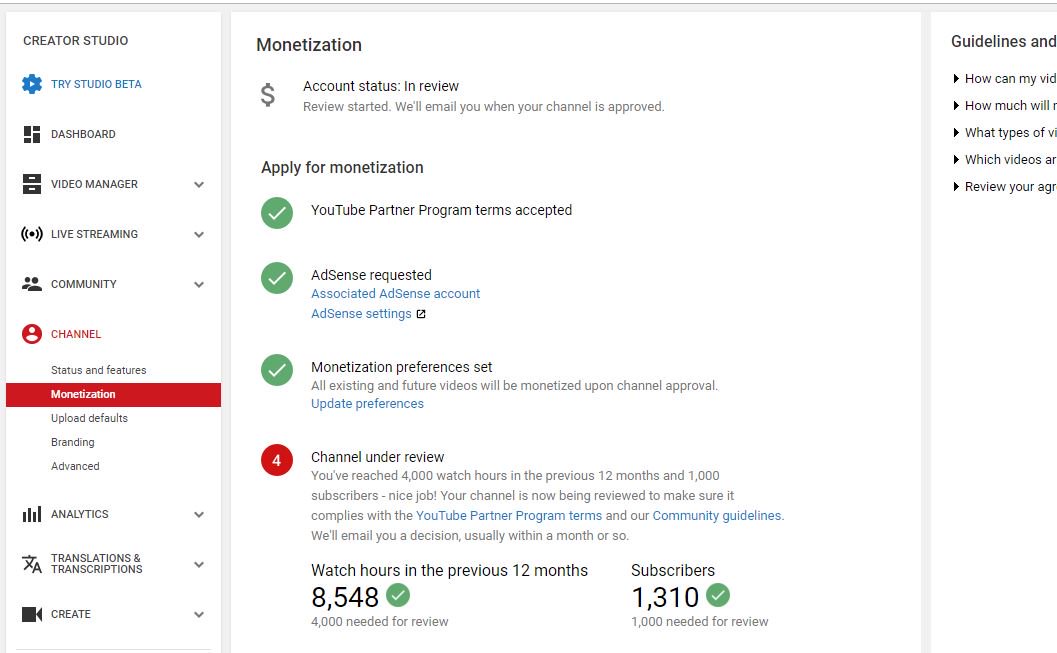The height and width of the screenshot is (653, 1057).
Task: Expand the Live Streaming chevron
Action: (x=199, y=235)
